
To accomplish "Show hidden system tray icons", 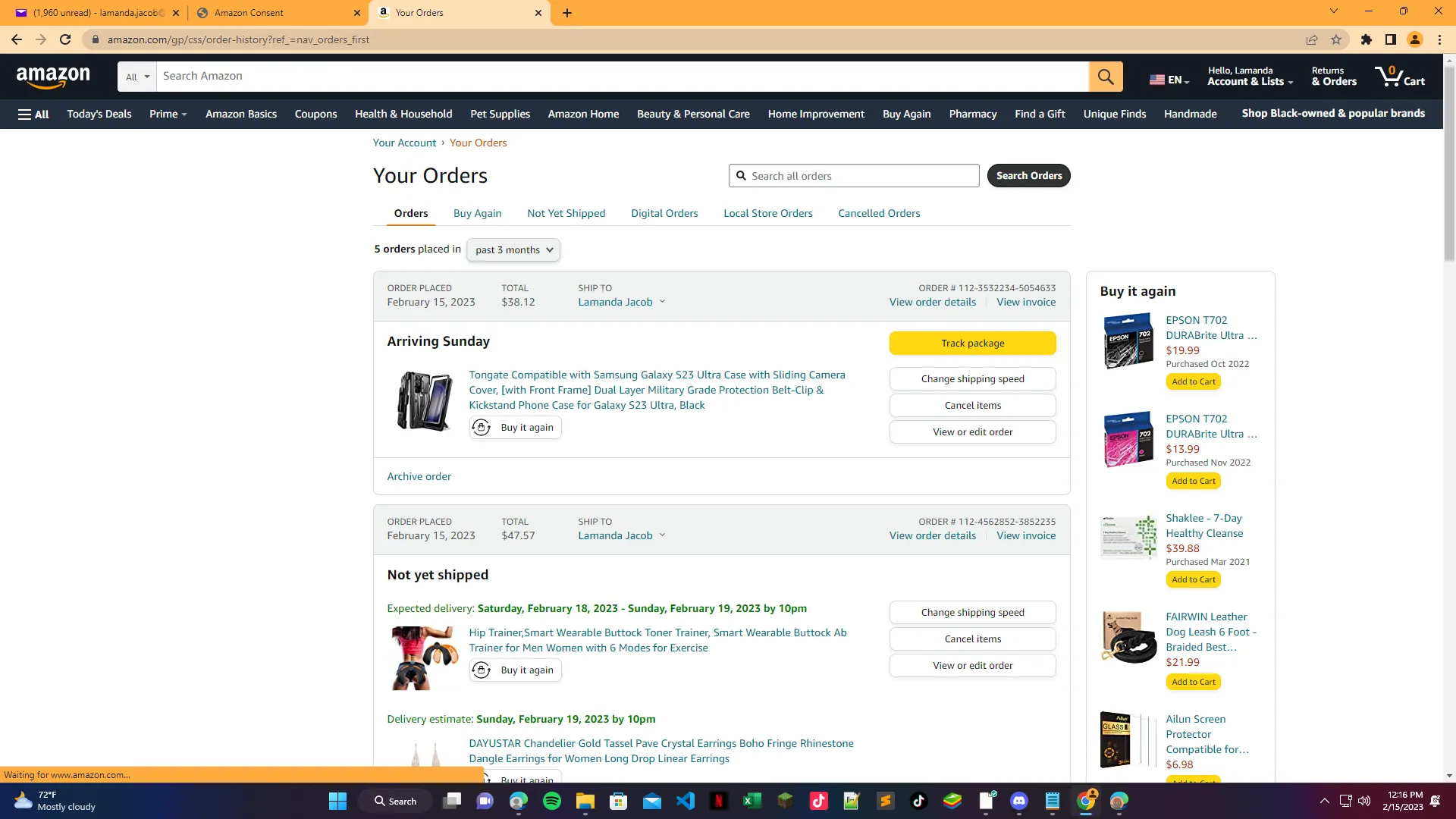I will 1324,801.
